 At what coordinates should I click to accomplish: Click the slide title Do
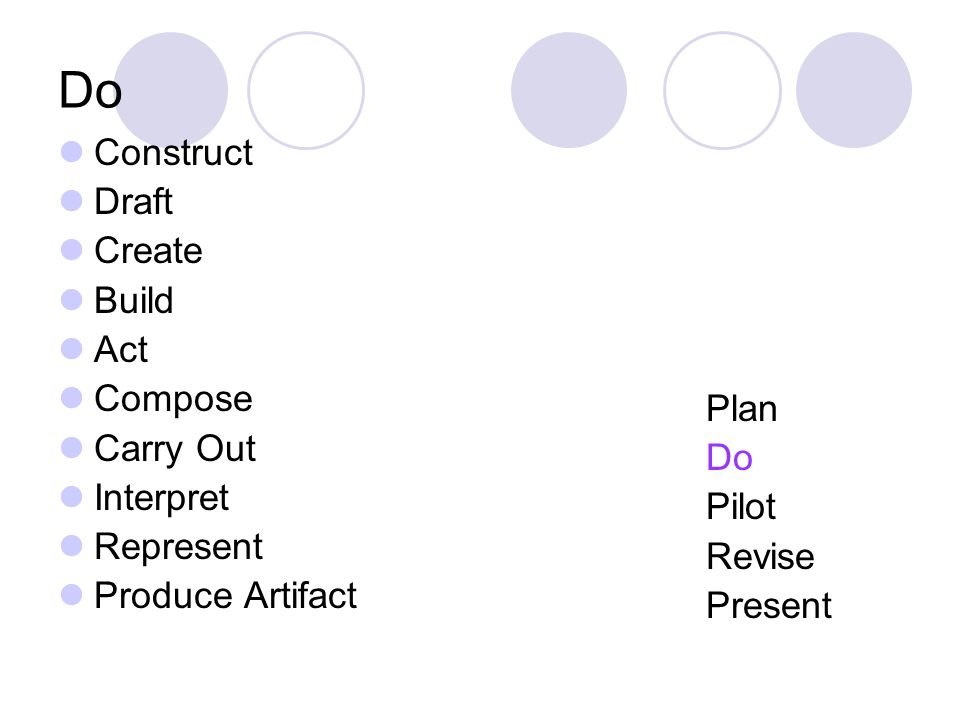click(91, 91)
